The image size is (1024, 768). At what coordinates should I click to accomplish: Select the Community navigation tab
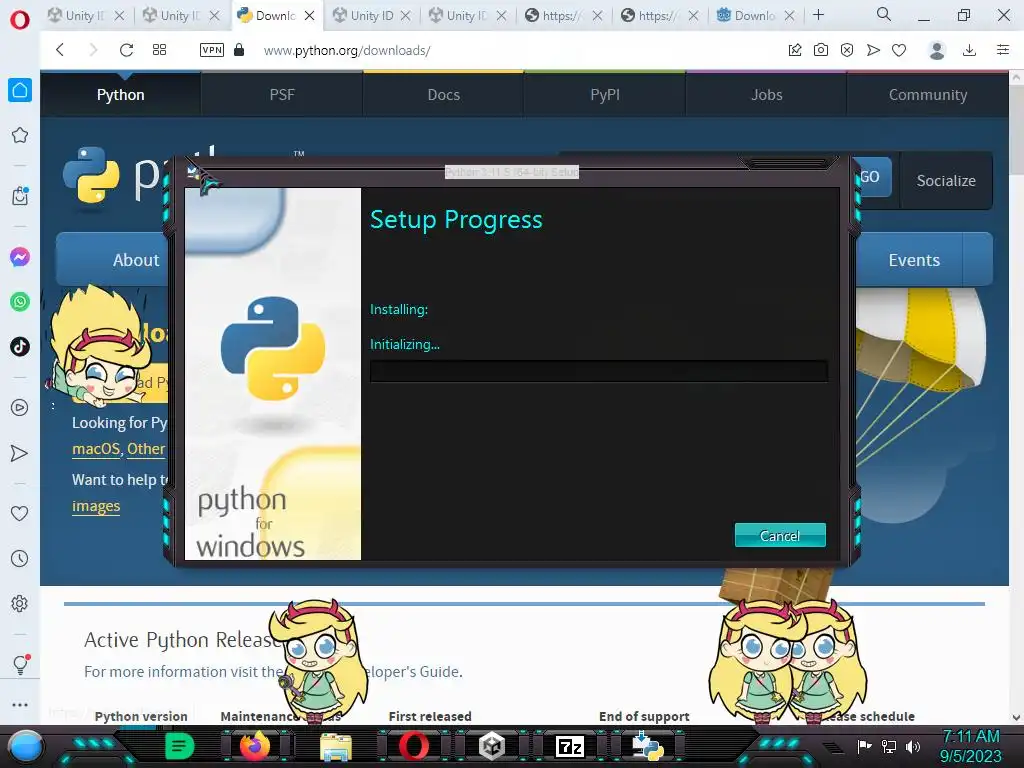click(x=928, y=95)
